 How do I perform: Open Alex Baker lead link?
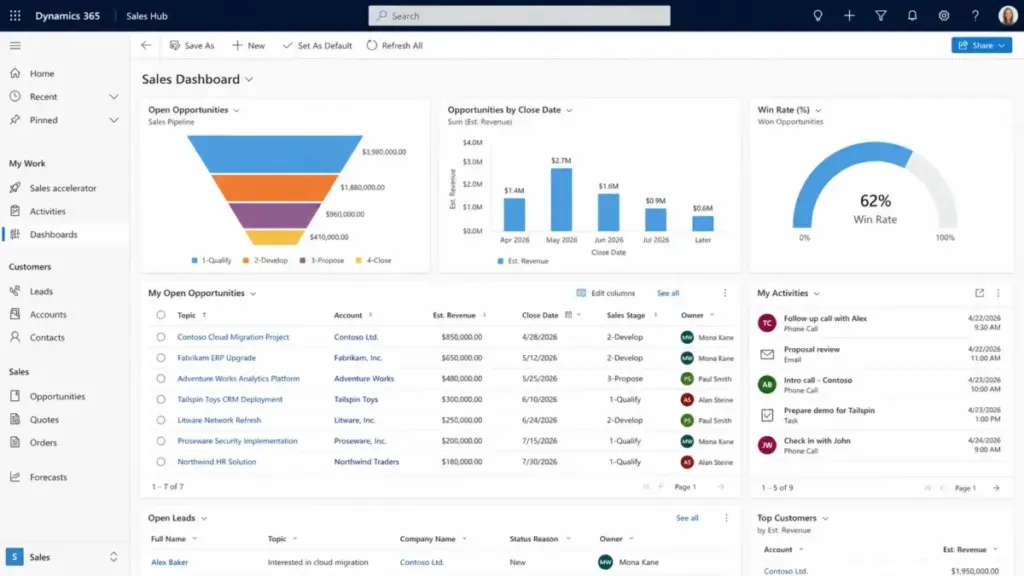click(169, 562)
